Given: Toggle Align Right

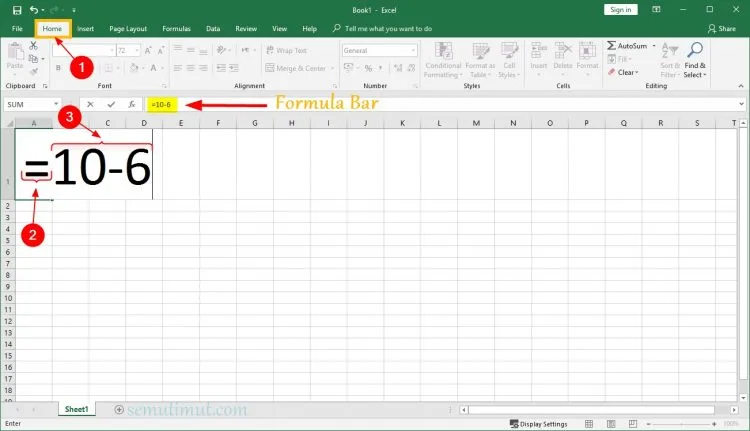Looking at the screenshot, I should 204,68.
